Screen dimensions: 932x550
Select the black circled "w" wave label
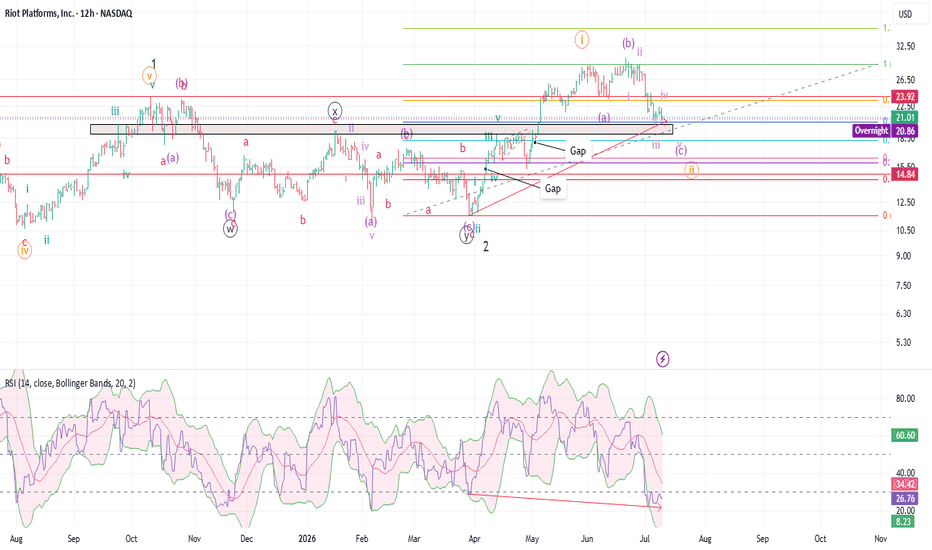[x=230, y=228]
